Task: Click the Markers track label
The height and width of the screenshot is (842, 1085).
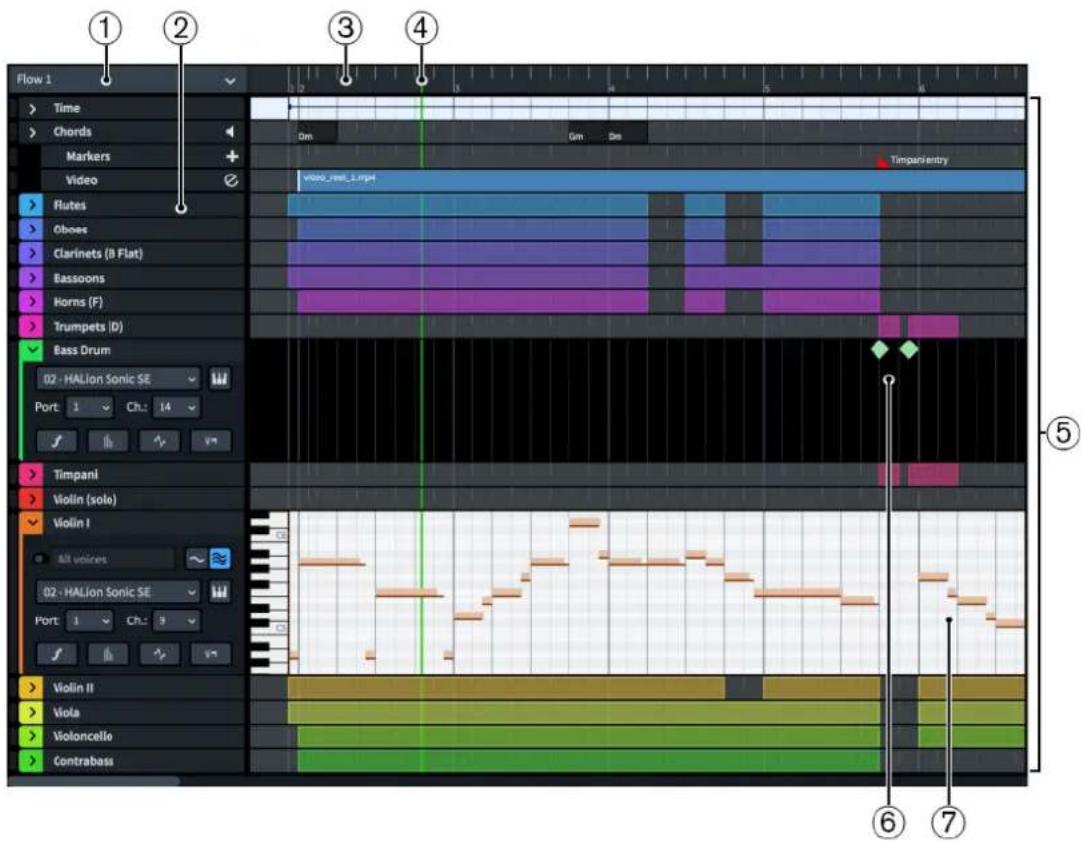Action: click(x=88, y=156)
